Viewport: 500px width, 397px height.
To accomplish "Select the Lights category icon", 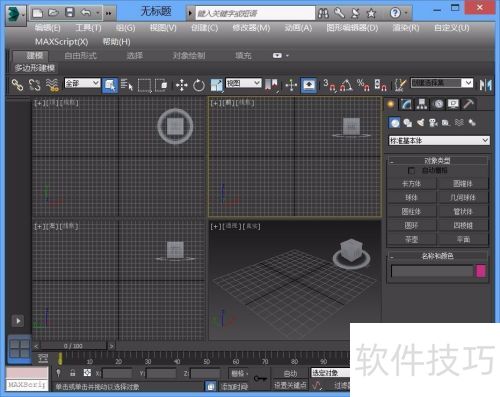I will (x=421, y=123).
